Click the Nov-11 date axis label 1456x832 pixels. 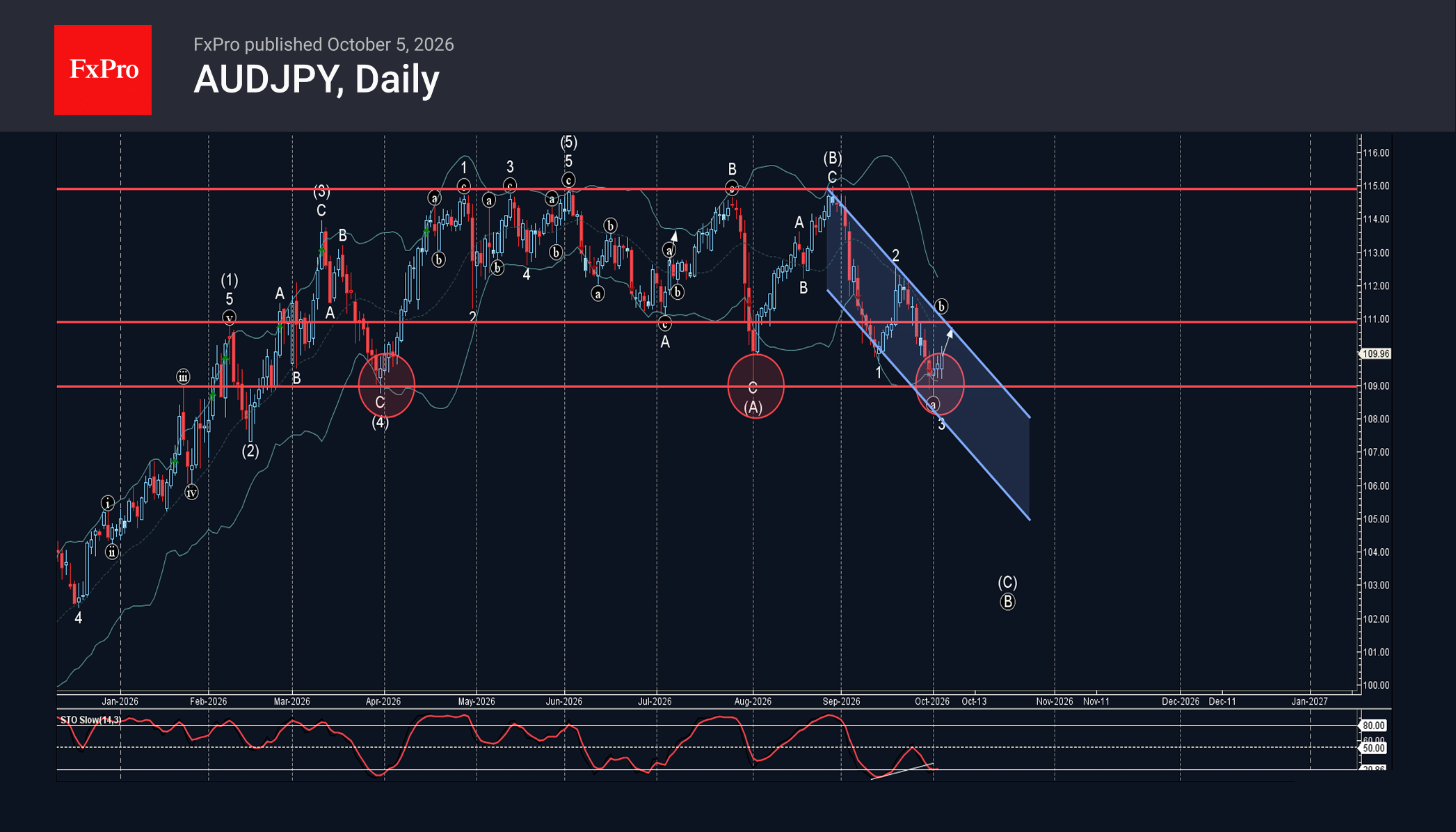[x=1096, y=701]
